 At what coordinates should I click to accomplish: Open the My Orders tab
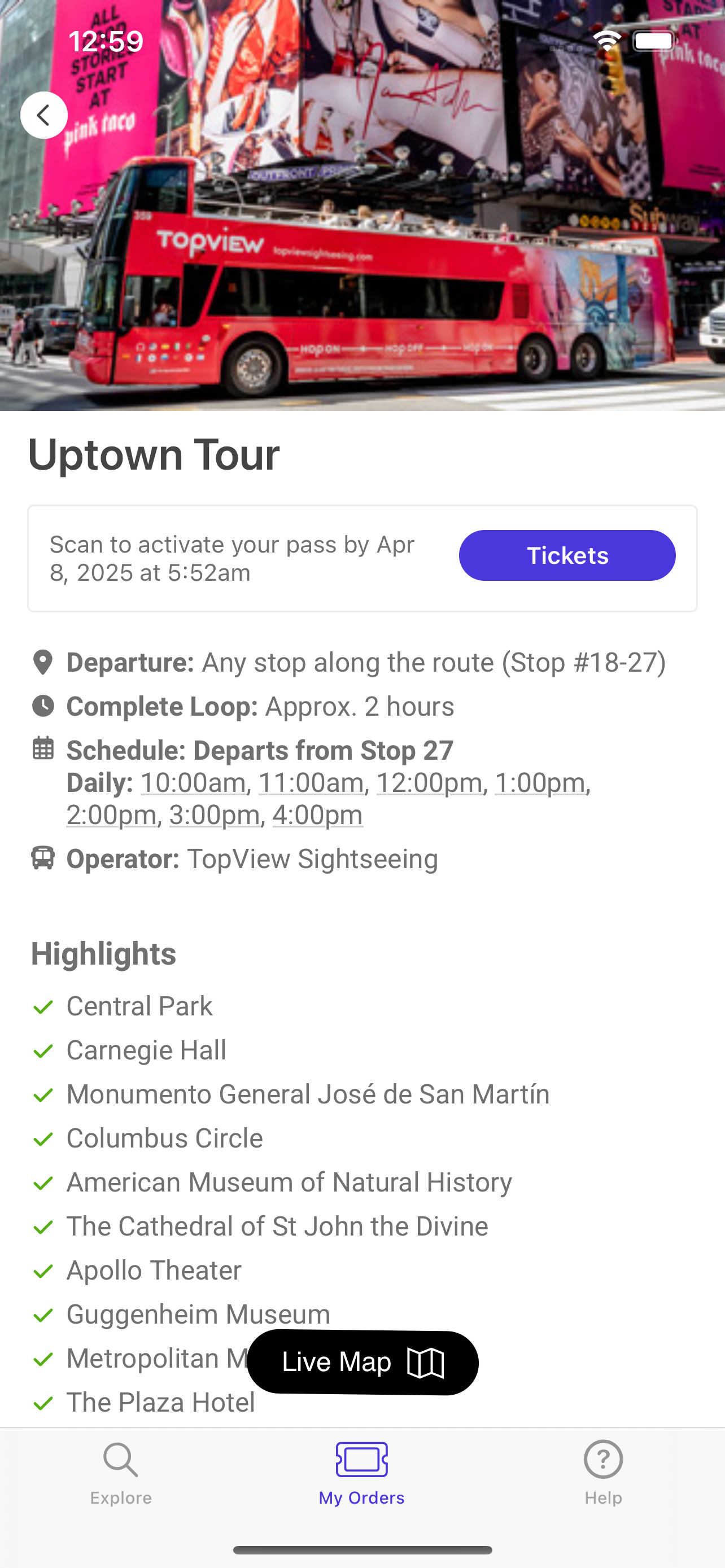point(361,1473)
